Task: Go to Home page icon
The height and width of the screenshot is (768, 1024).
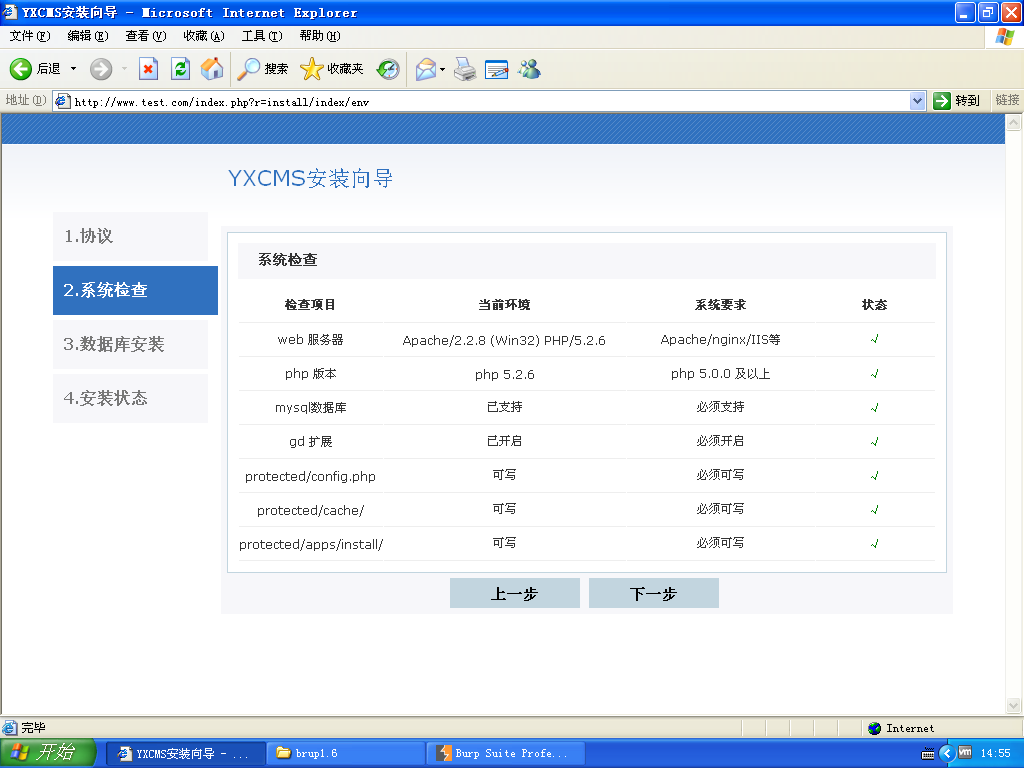Action: click(212, 69)
